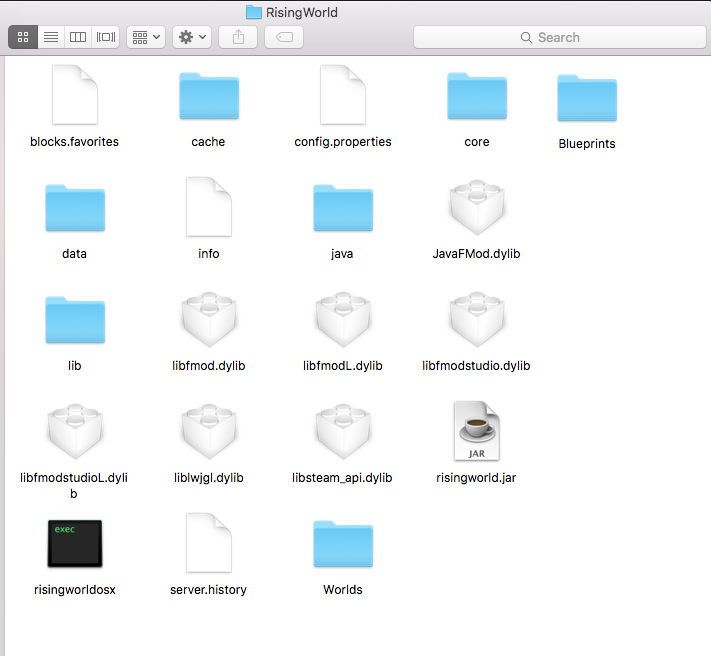Open the gear action menu
This screenshot has width=711, height=656.
coord(192,37)
